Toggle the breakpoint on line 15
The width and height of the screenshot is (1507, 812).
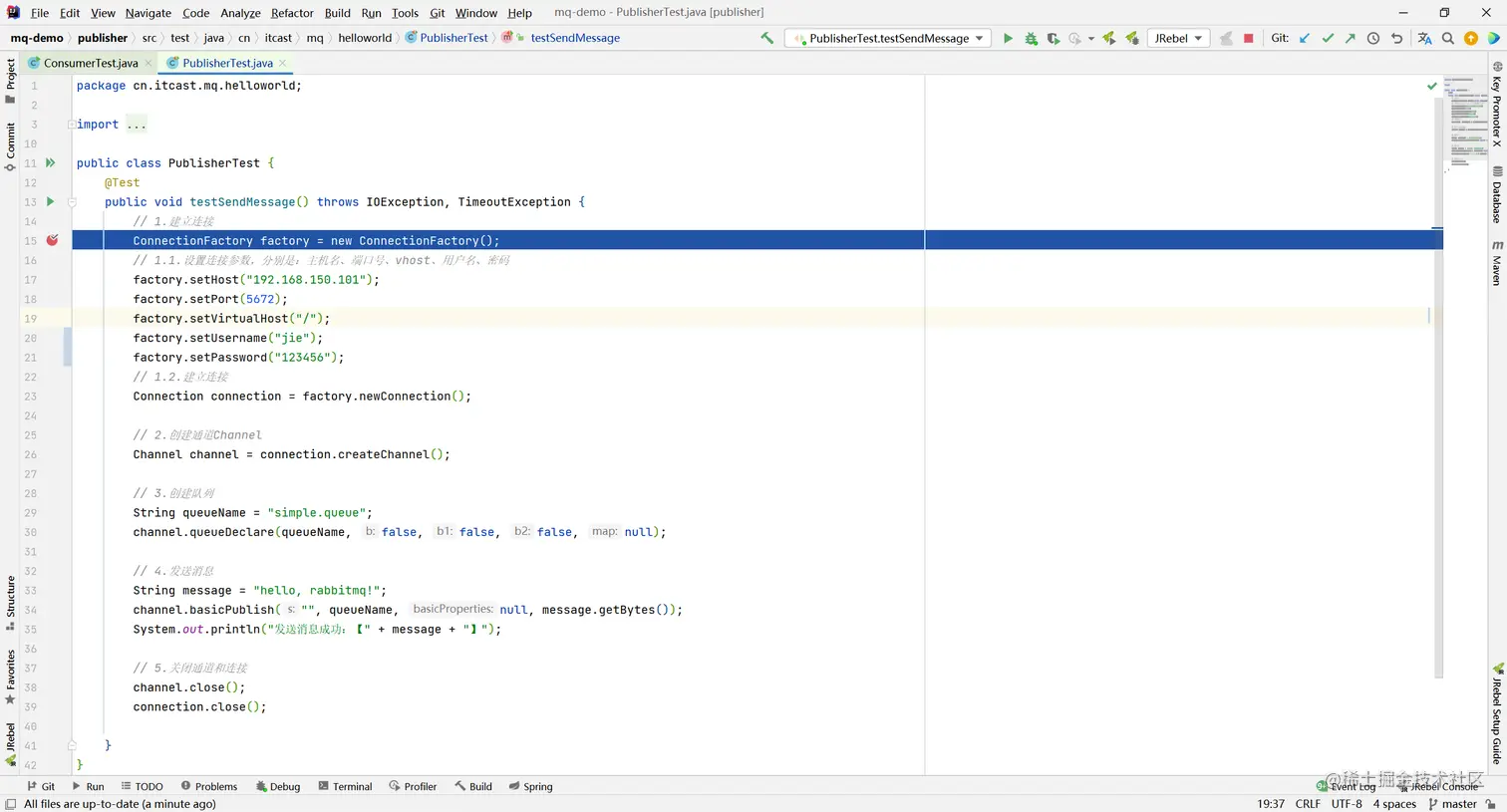[52, 240]
